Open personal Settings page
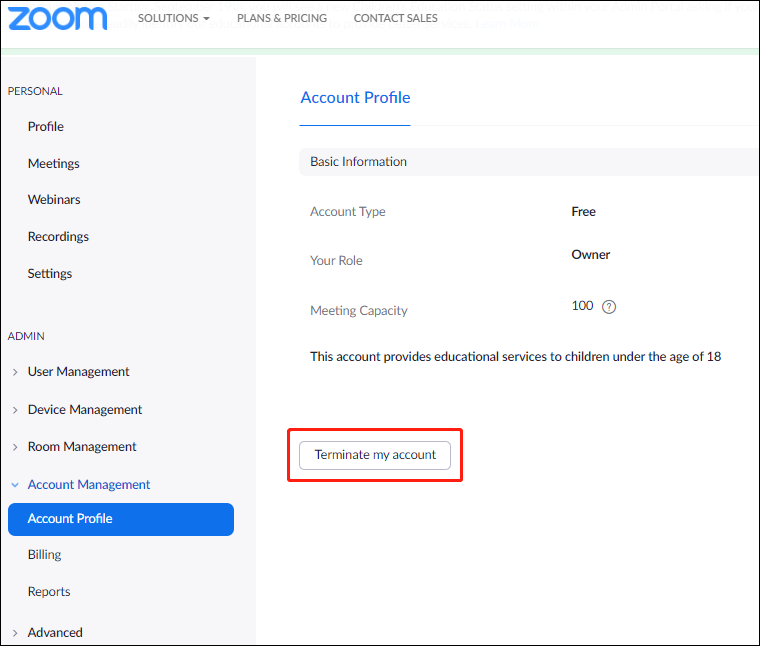Screen dimensions: 760x646 coord(49,274)
